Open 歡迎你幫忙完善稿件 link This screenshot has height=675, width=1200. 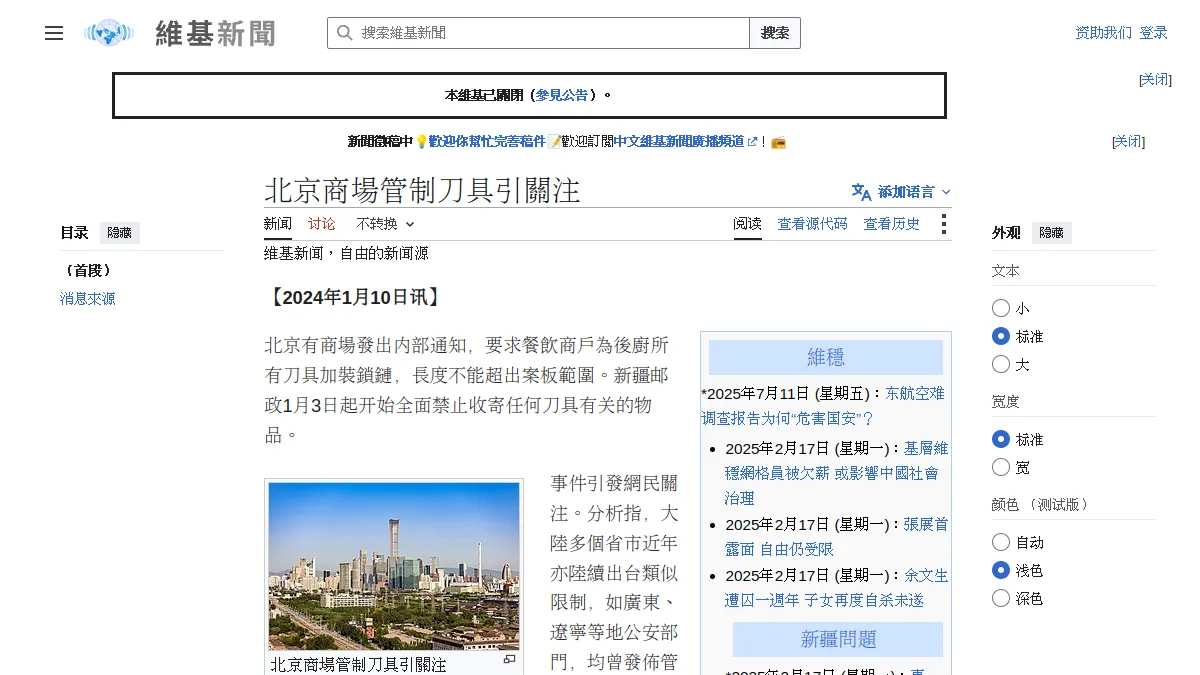tap(488, 142)
